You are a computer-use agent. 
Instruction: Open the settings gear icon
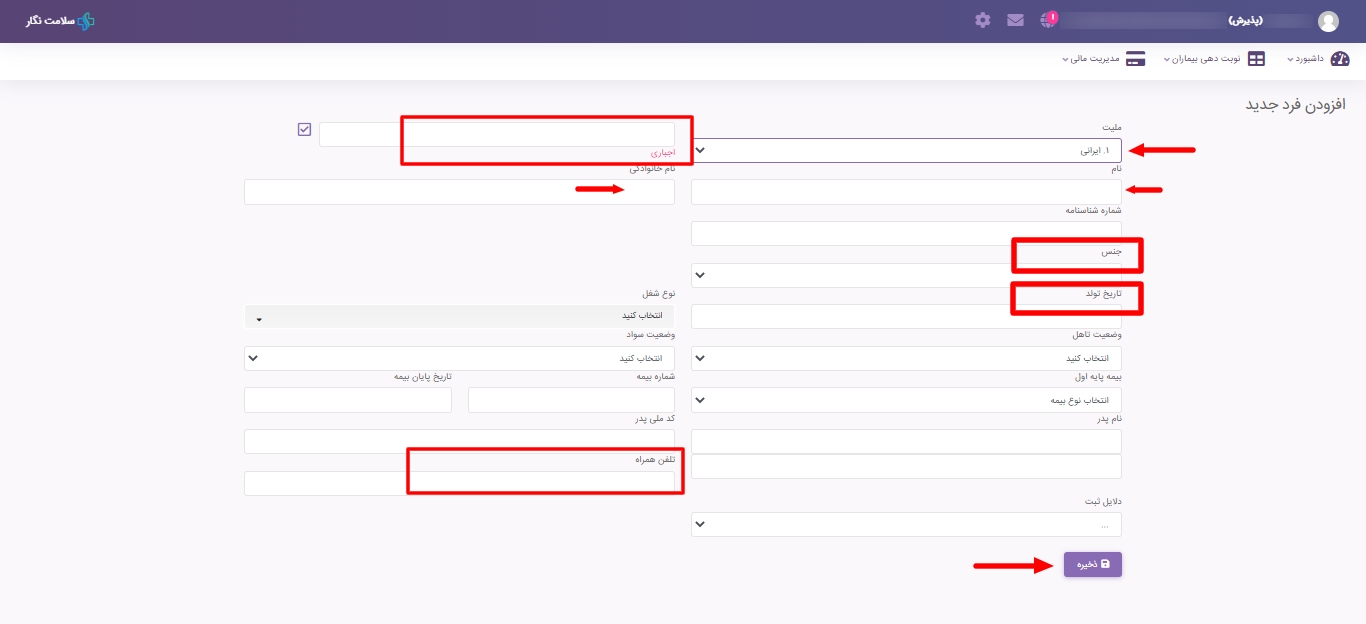click(x=983, y=20)
